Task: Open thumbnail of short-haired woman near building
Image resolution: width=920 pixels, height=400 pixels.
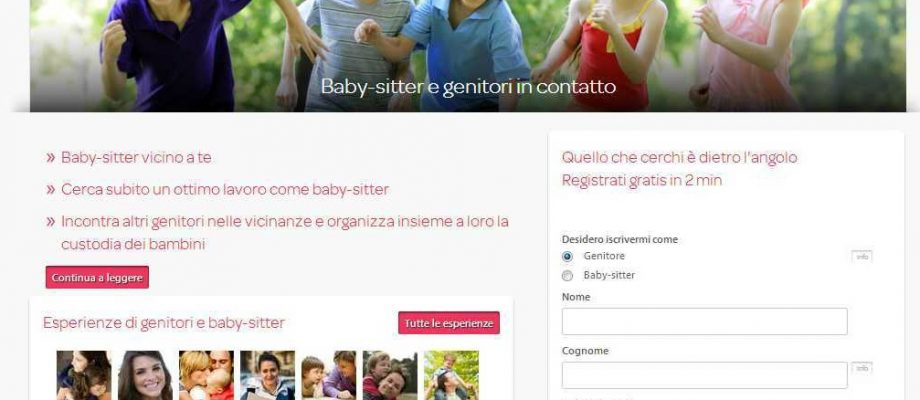Action: point(268,375)
